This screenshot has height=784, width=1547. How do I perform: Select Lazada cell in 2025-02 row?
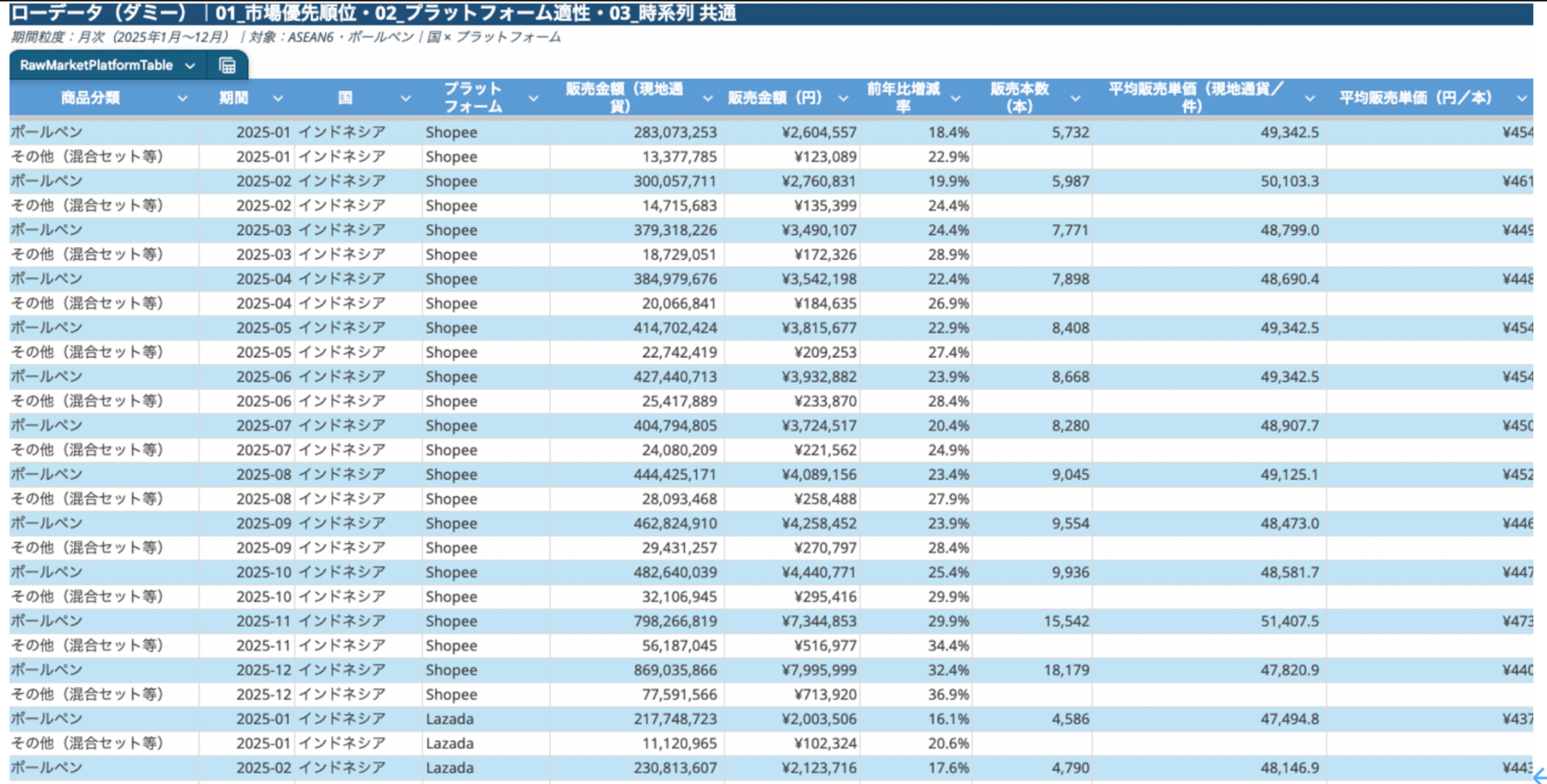[486, 768]
